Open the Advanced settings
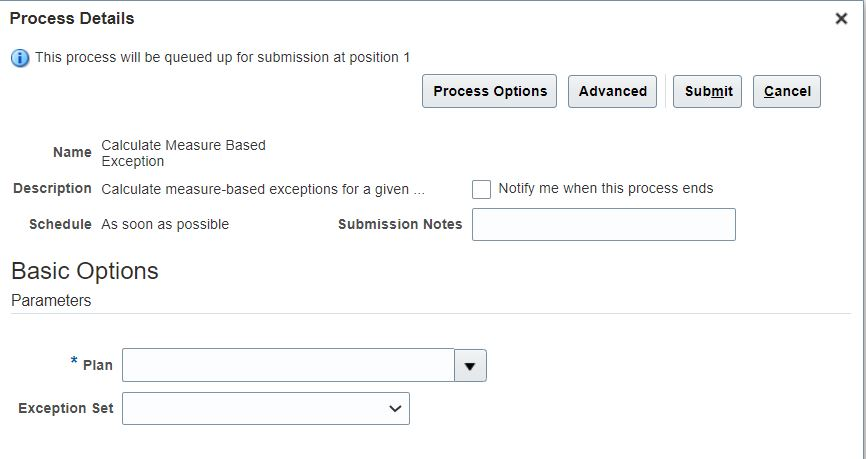The image size is (866, 459). [x=612, y=91]
